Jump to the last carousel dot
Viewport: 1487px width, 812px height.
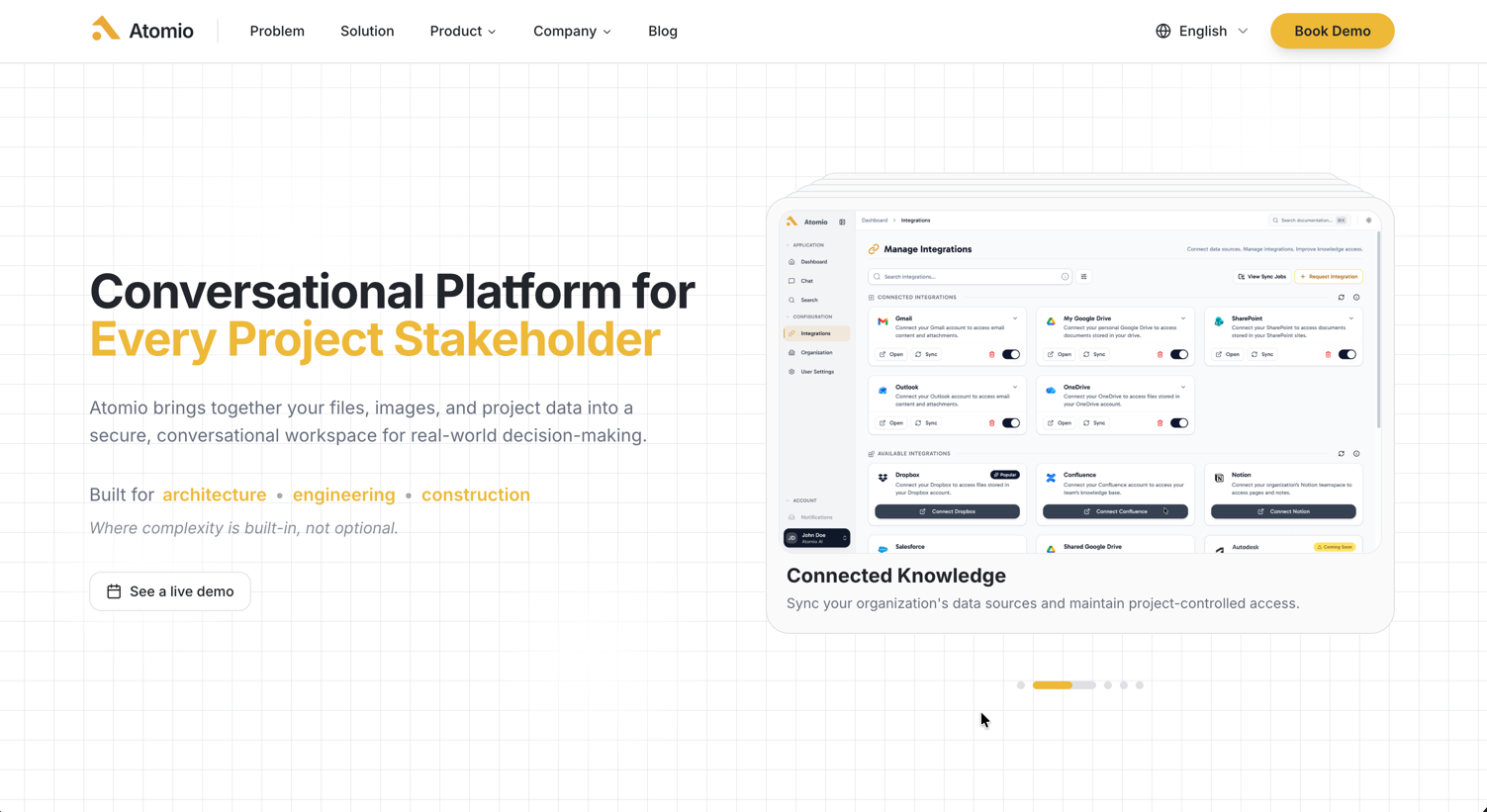1140,684
